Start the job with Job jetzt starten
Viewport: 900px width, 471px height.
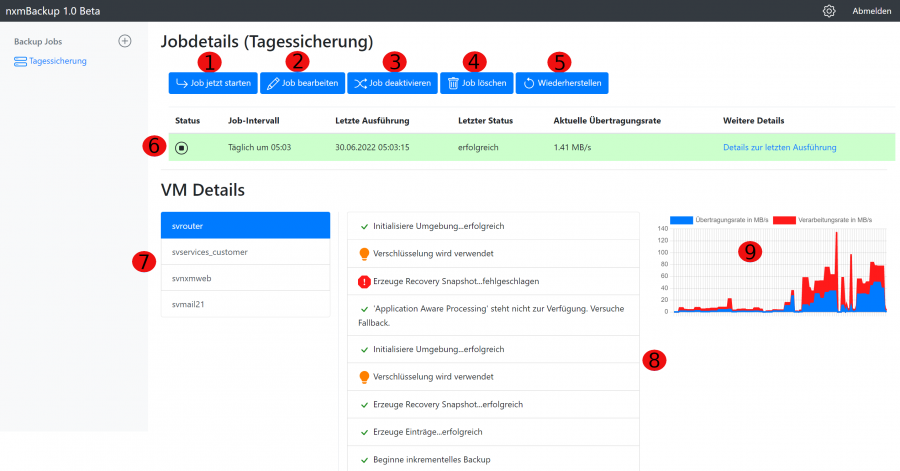point(212,83)
